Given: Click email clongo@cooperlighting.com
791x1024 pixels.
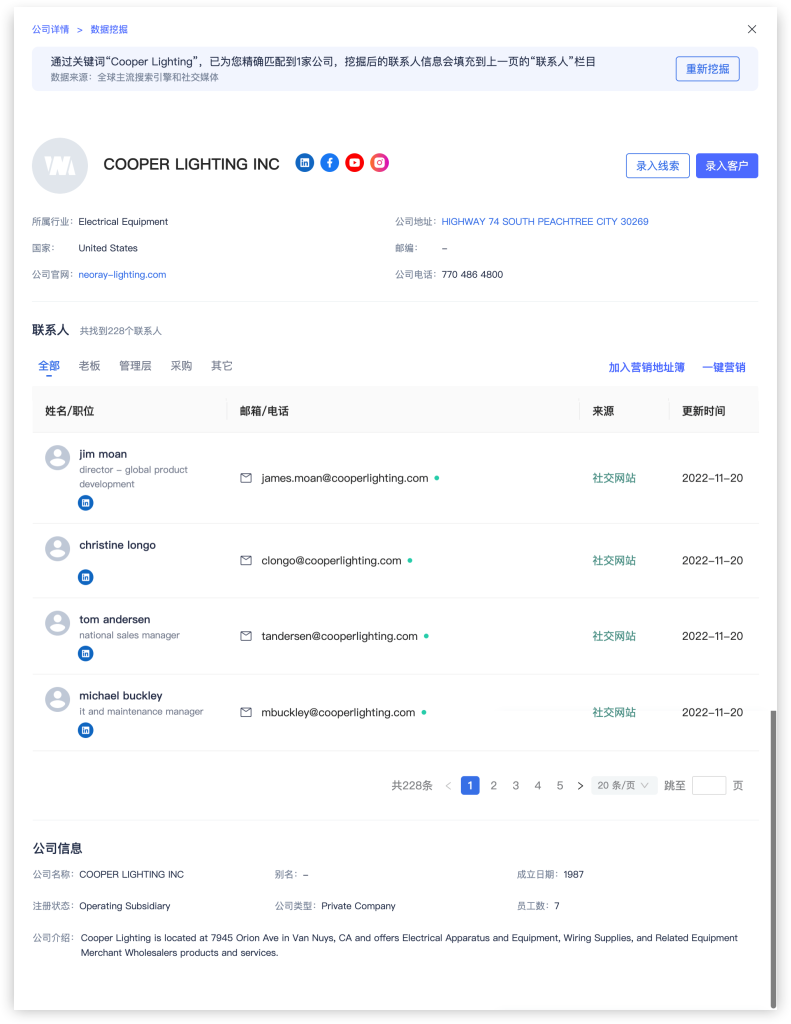Looking at the screenshot, I should [331, 560].
